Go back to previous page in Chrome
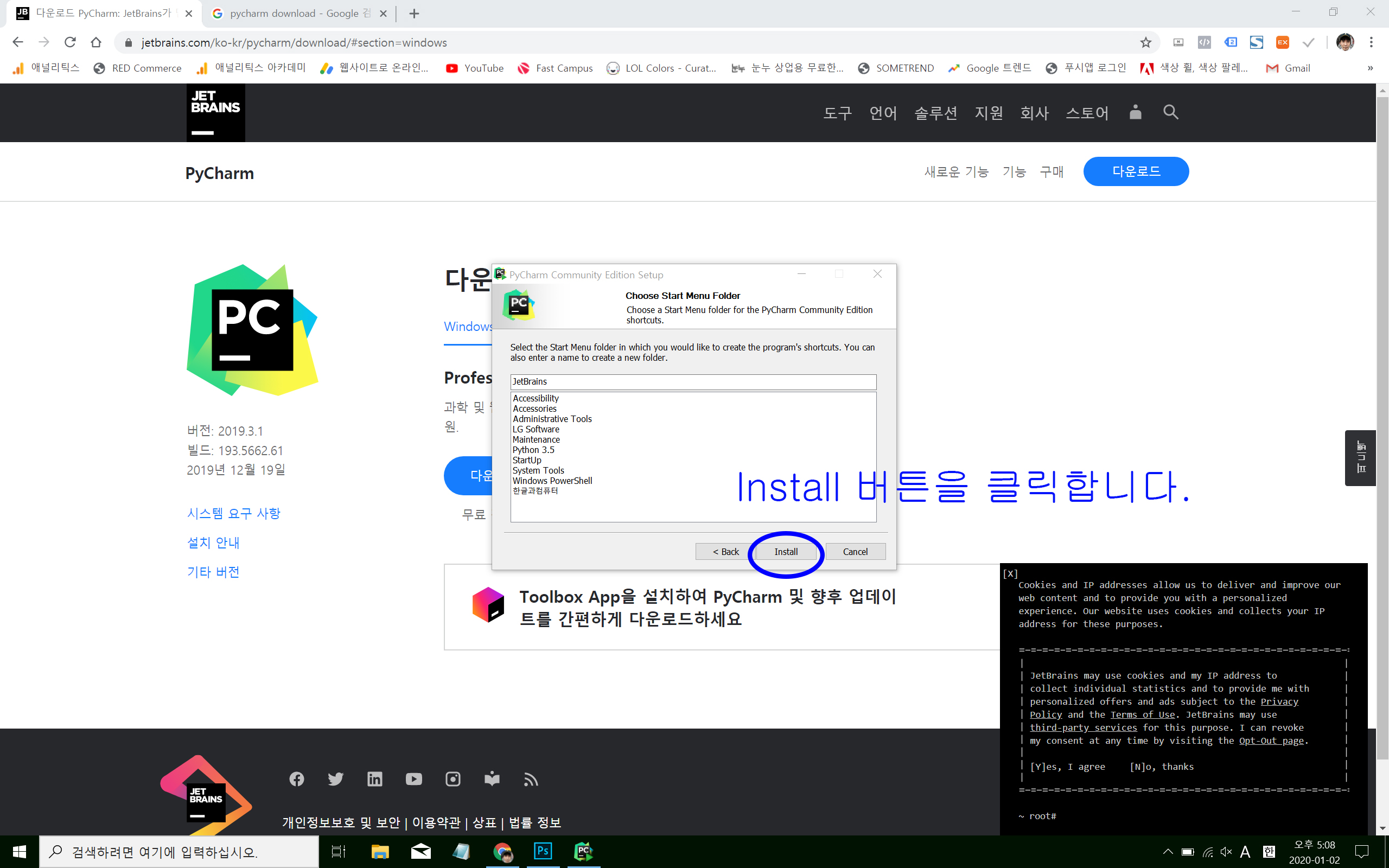 click(x=18, y=42)
